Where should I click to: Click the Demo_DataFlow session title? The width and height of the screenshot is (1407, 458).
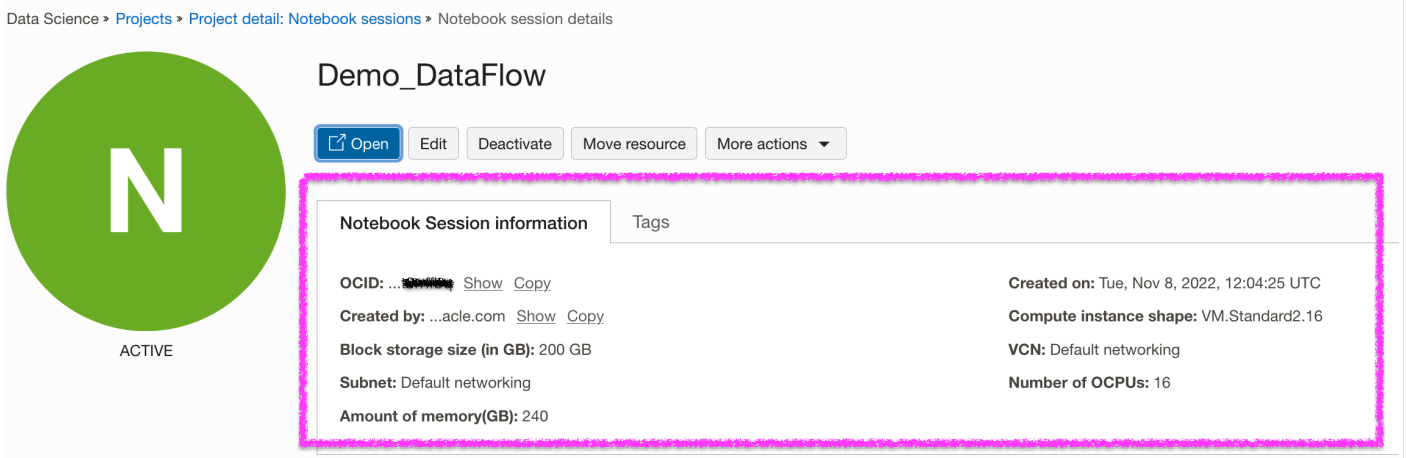(431, 76)
